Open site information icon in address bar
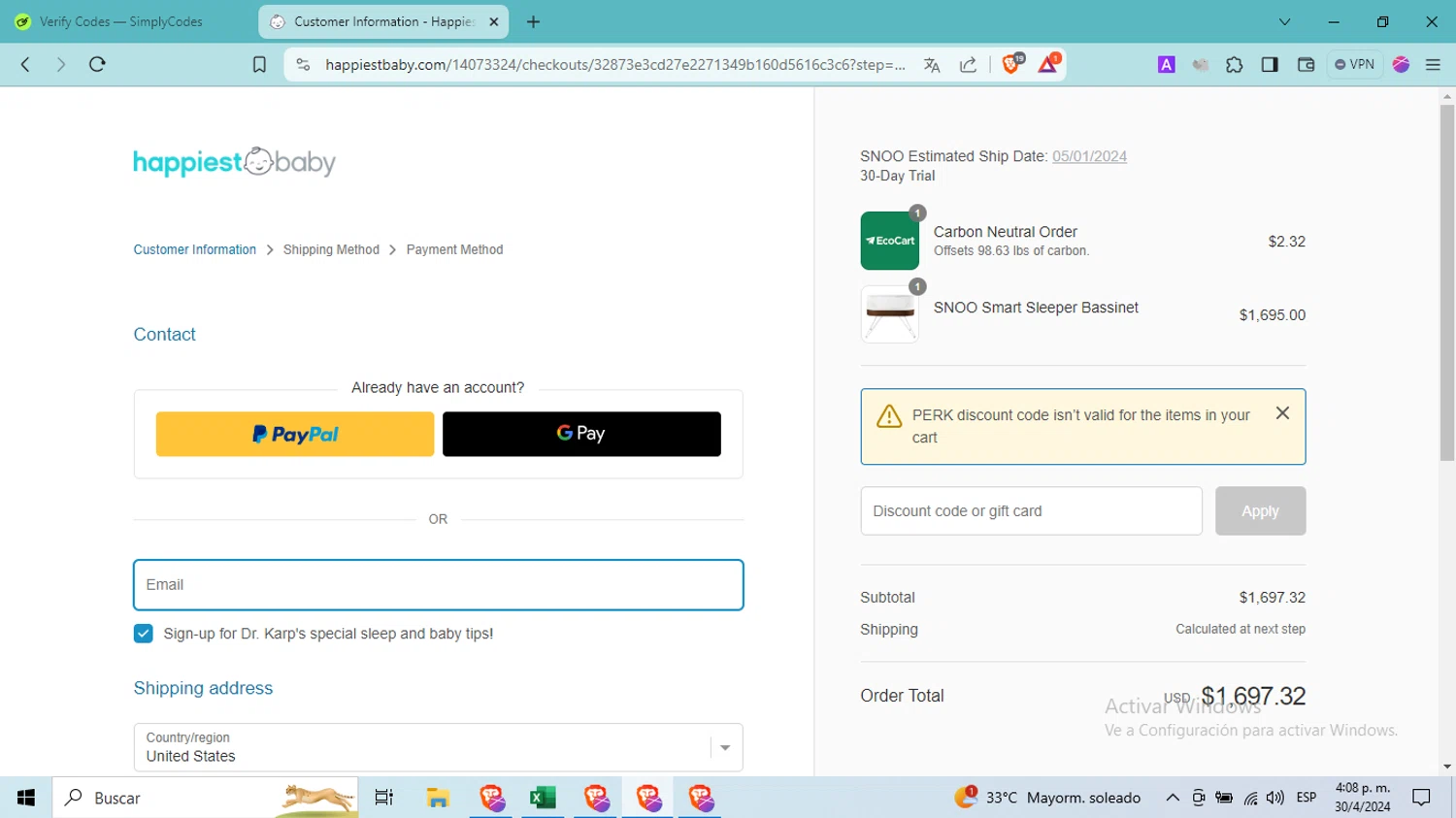This screenshot has height=818, width=1456. 303,64
